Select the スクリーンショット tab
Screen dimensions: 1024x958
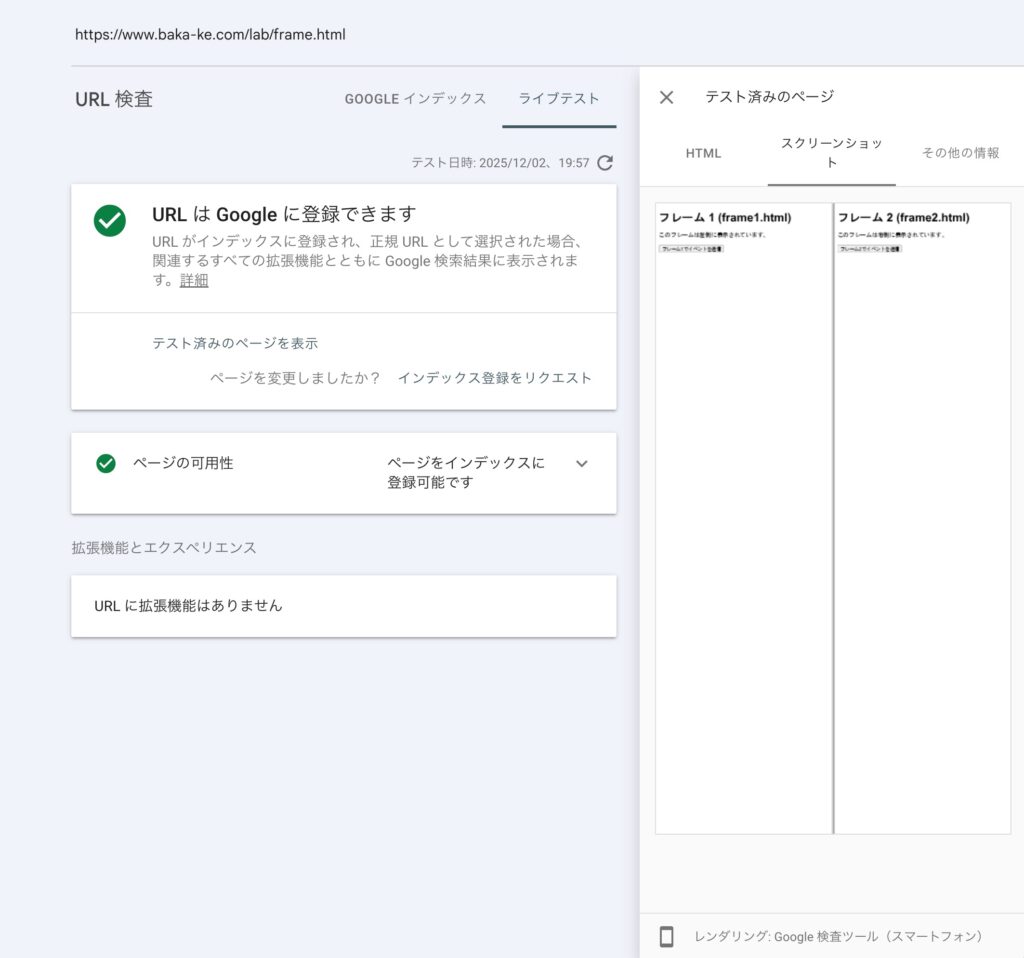tap(831, 153)
